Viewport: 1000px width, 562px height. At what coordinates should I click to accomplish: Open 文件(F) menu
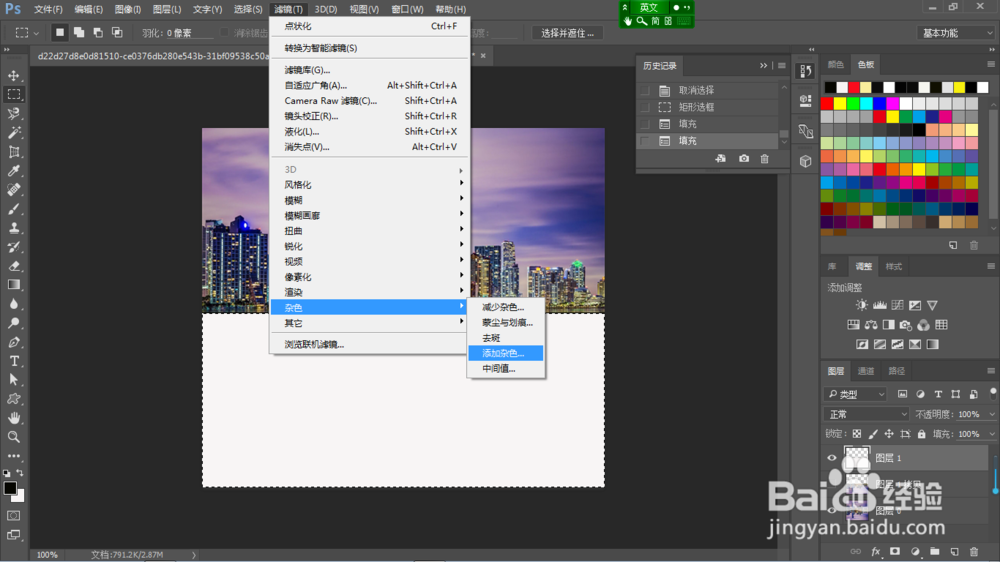tap(48, 9)
